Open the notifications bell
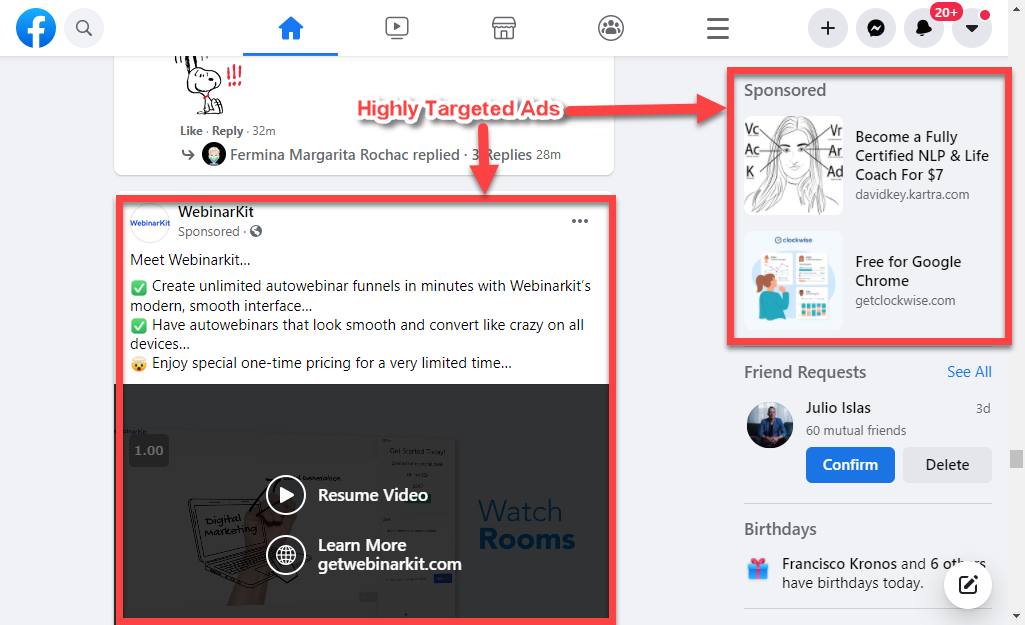Viewport: 1025px width, 625px height. (924, 28)
